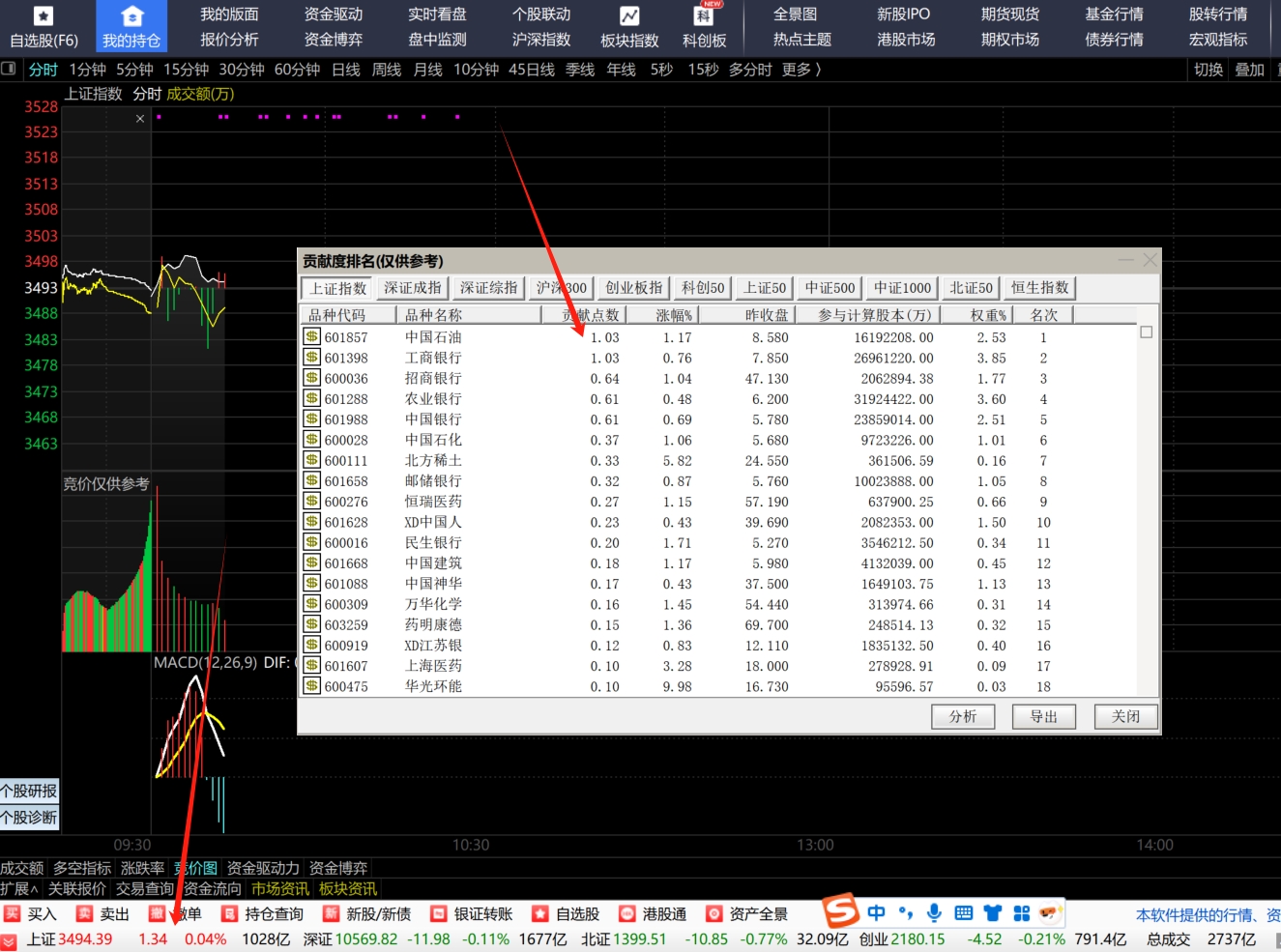
Task: Open 自选股 icon in trade bar
Action: click(540, 913)
